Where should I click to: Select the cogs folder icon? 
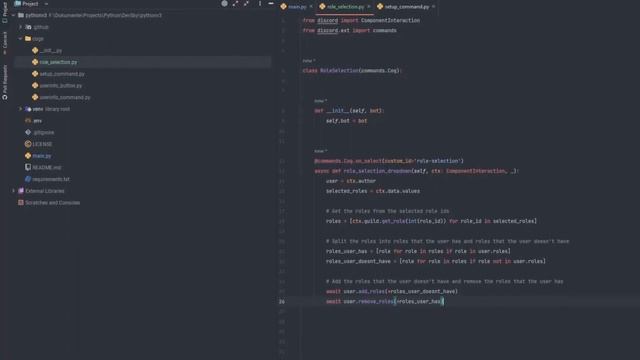(28, 38)
